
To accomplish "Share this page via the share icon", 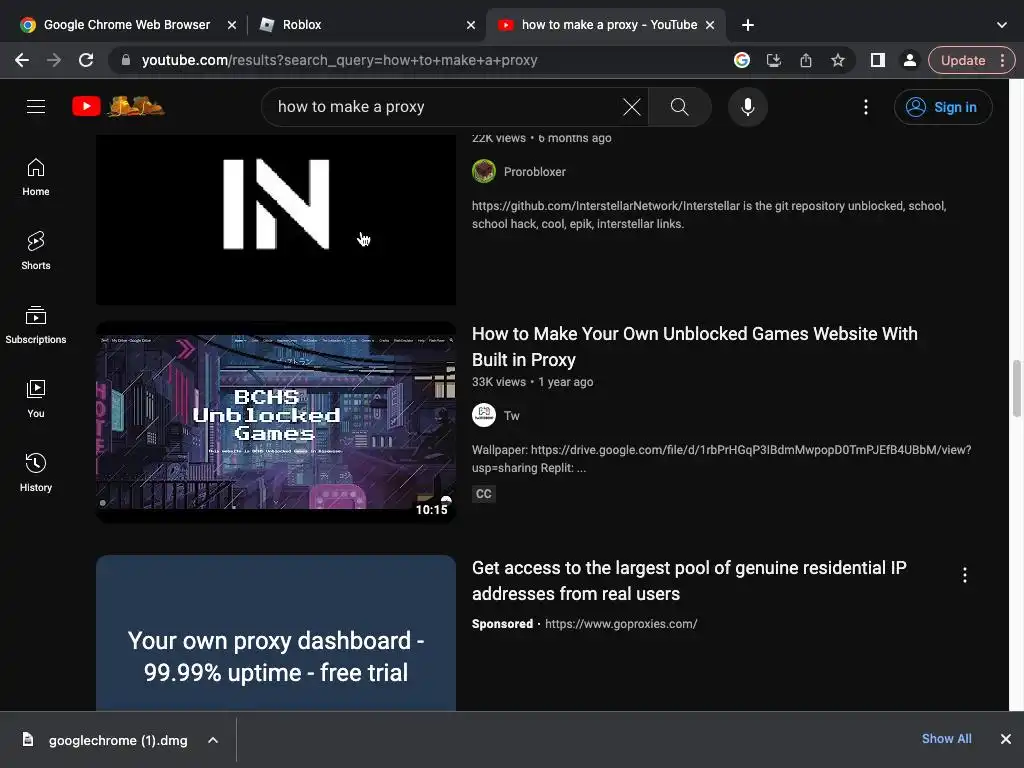I will [x=805, y=60].
